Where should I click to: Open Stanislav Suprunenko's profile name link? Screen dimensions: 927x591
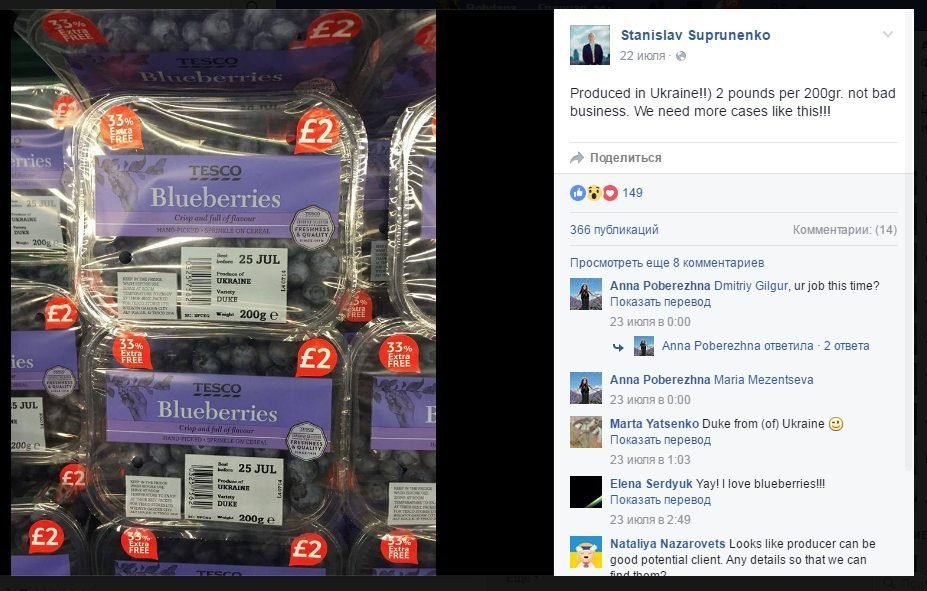click(x=695, y=35)
